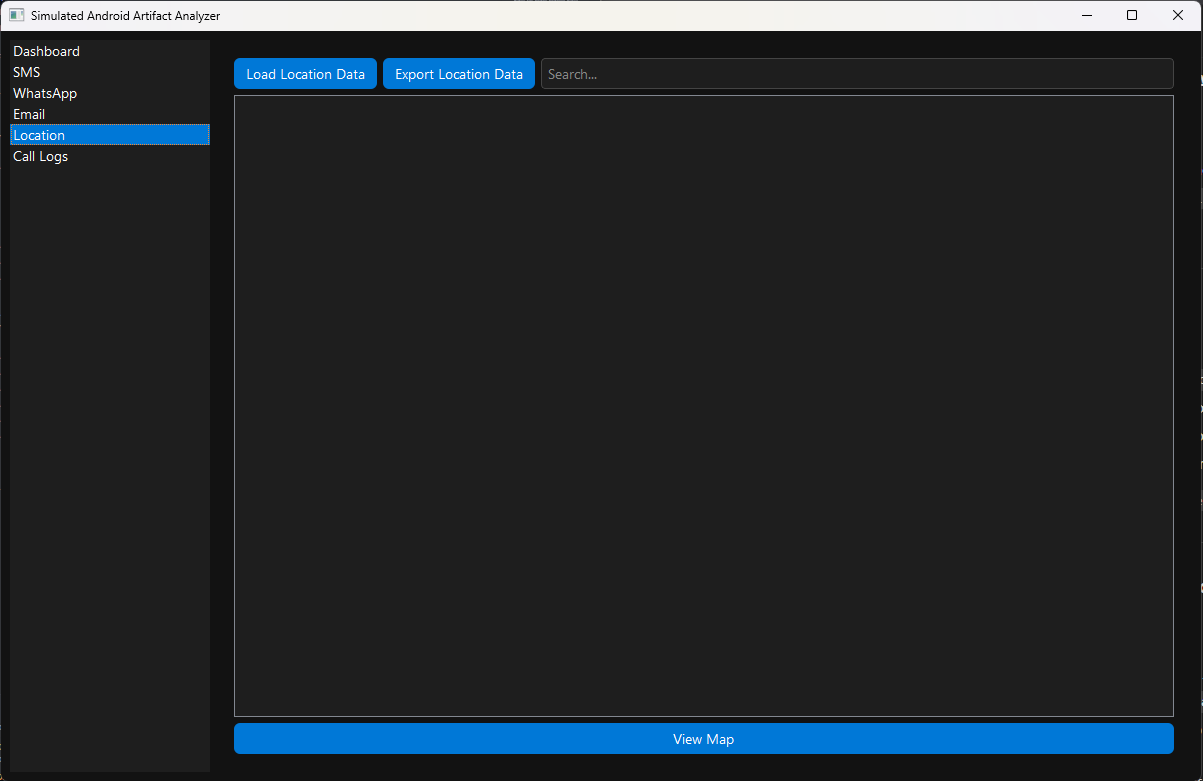Click inside the empty location results pane

(x=703, y=400)
